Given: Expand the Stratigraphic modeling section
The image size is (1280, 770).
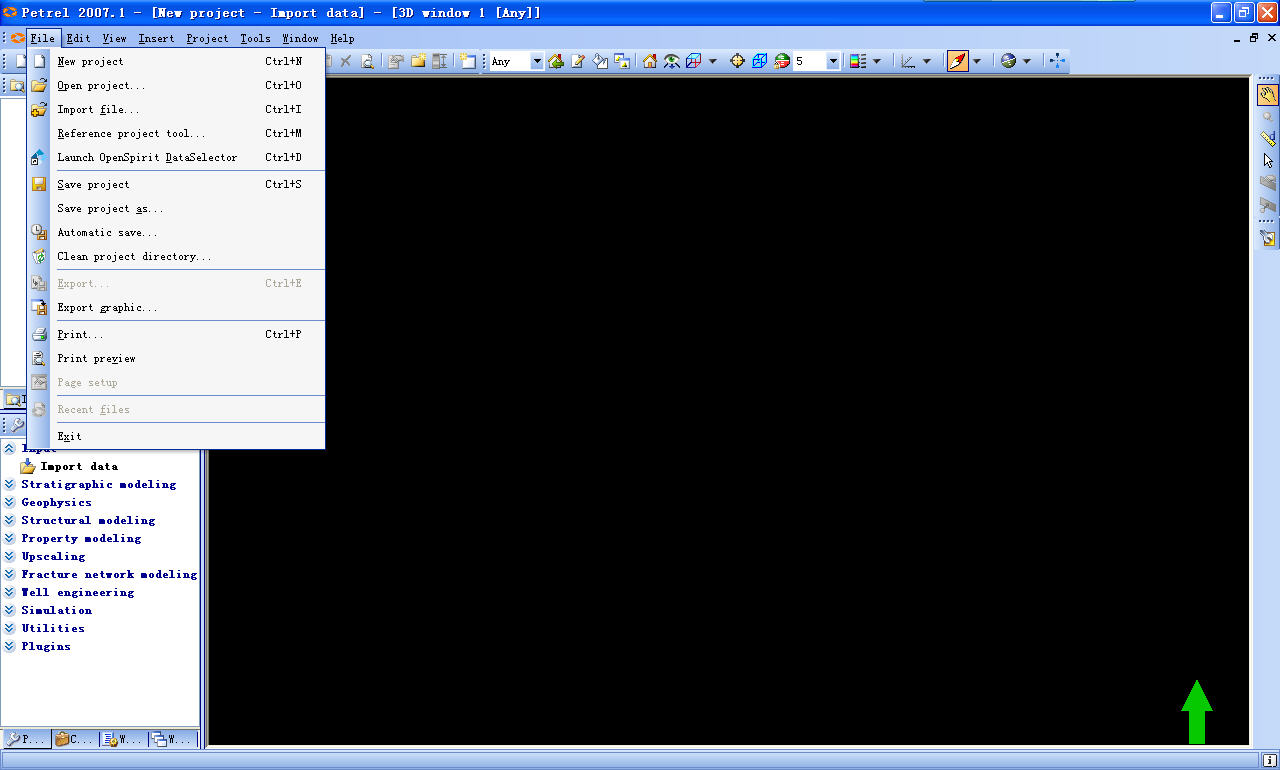Looking at the screenshot, I should pyautogui.click(x=9, y=484).
